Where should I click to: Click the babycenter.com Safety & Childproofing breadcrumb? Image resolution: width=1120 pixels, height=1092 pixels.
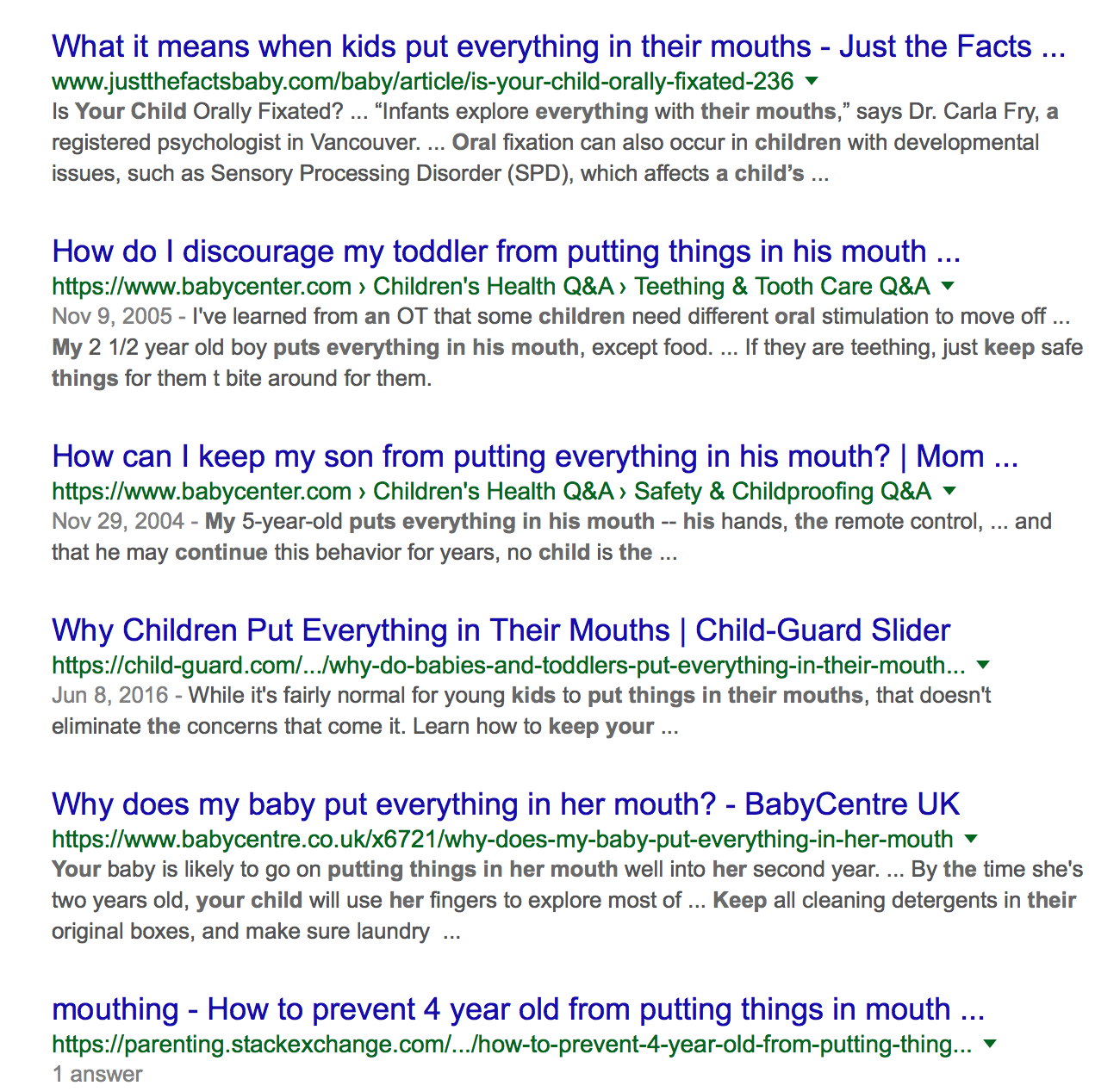(783, 491)
